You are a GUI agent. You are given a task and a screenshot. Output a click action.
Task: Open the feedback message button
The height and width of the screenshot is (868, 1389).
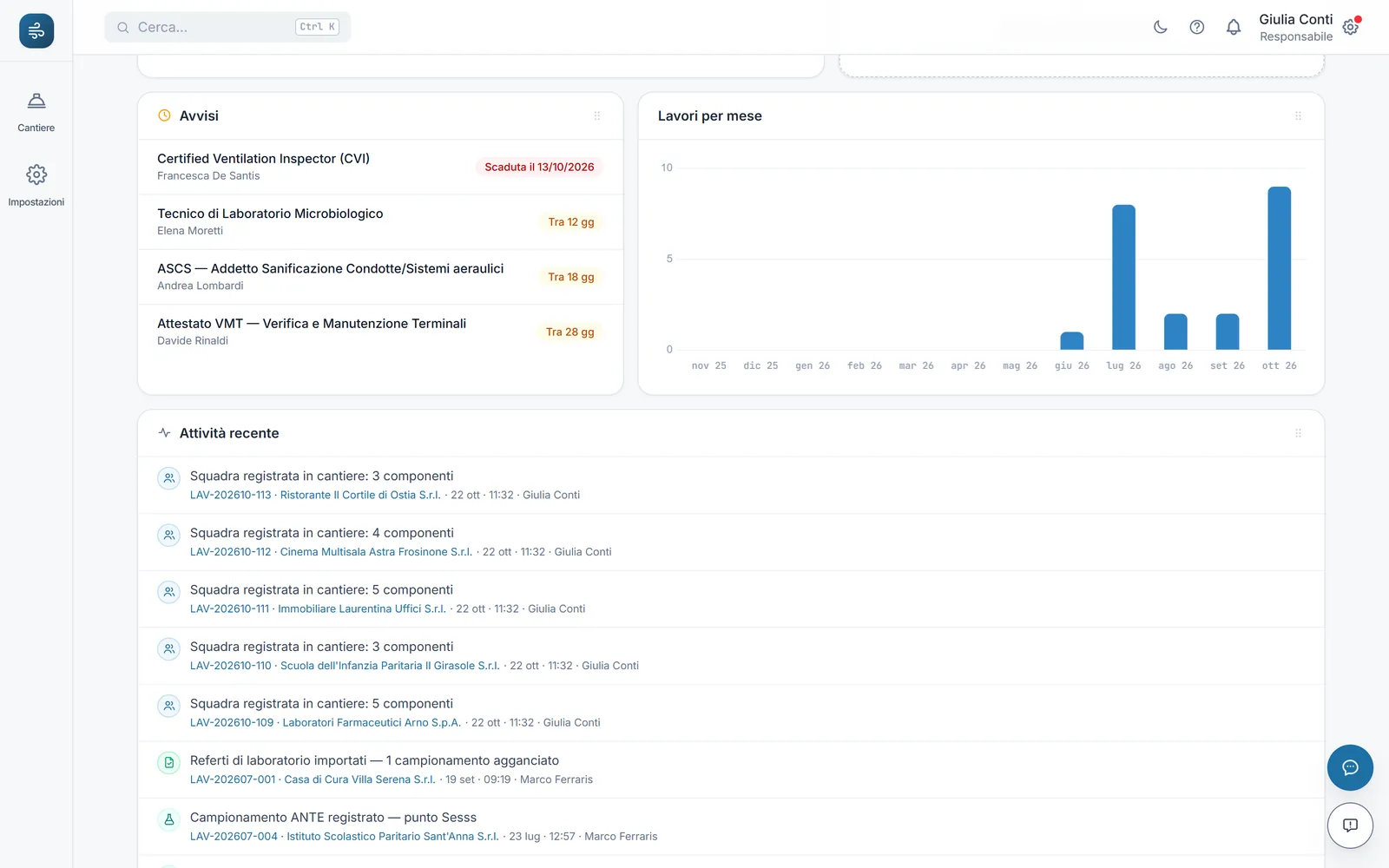pyautogui.click(x=1350, y=825)
